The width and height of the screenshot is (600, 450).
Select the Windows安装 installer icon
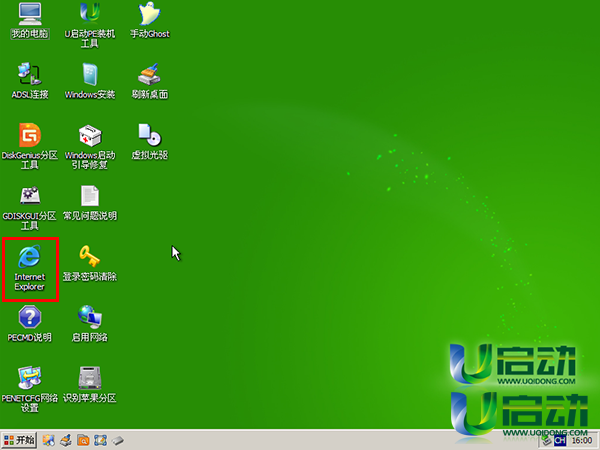point(90,81)
